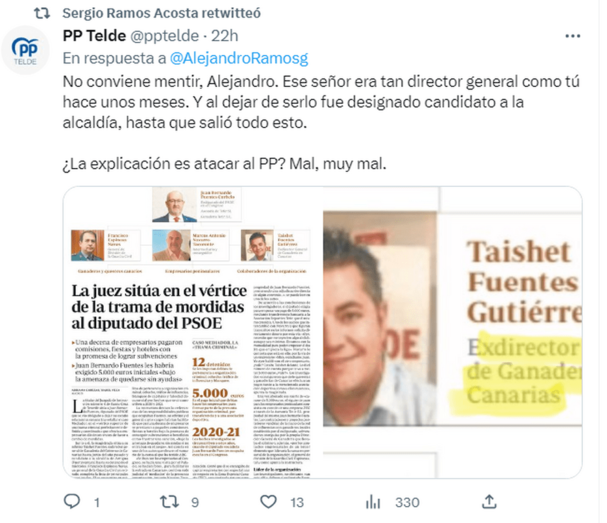Click the reply speech bubble icon
Viewport: 607px width, 523px height.
pos(72,502)
